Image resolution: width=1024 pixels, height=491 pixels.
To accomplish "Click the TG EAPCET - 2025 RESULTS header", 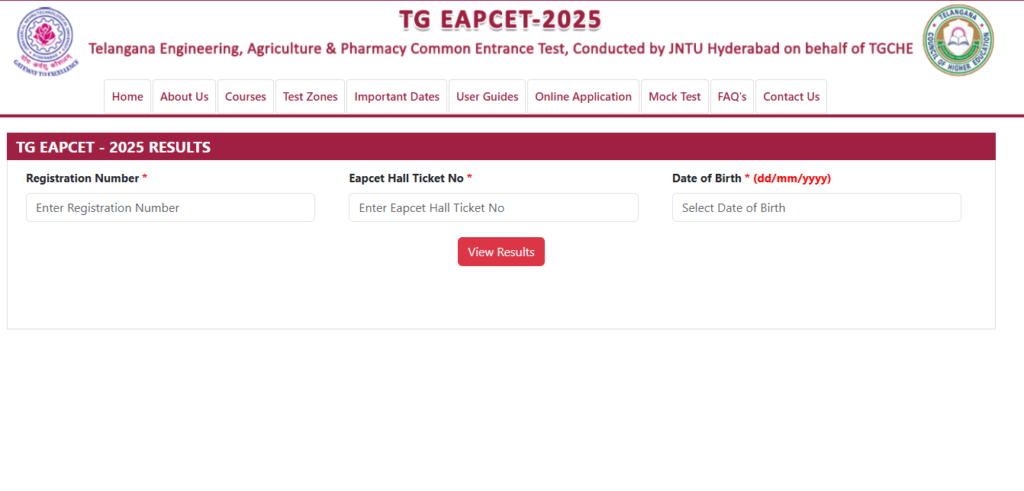I will [x=114, y=148].
